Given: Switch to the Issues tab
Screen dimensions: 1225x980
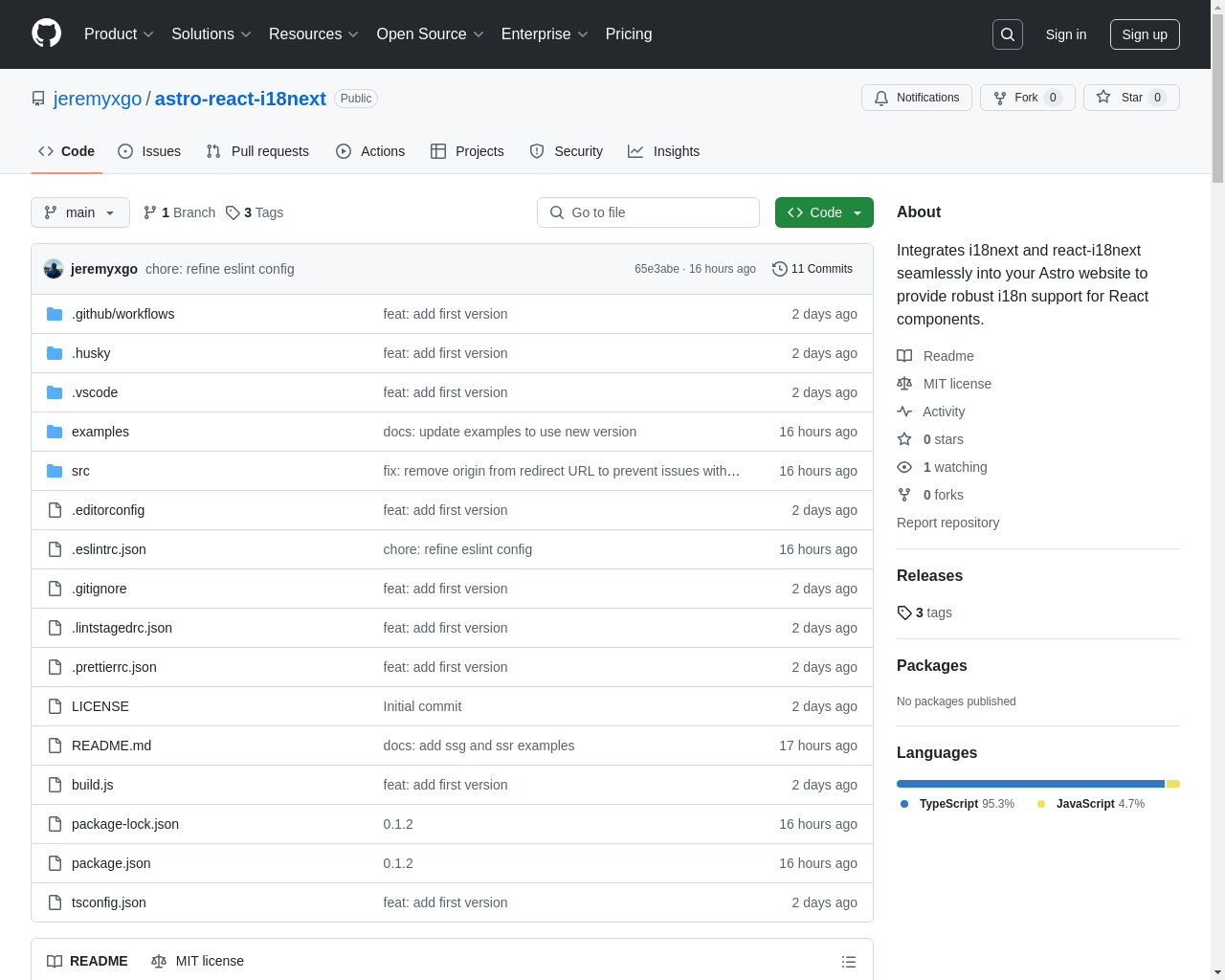Looking at the screenshot, I should pos(149,151).
